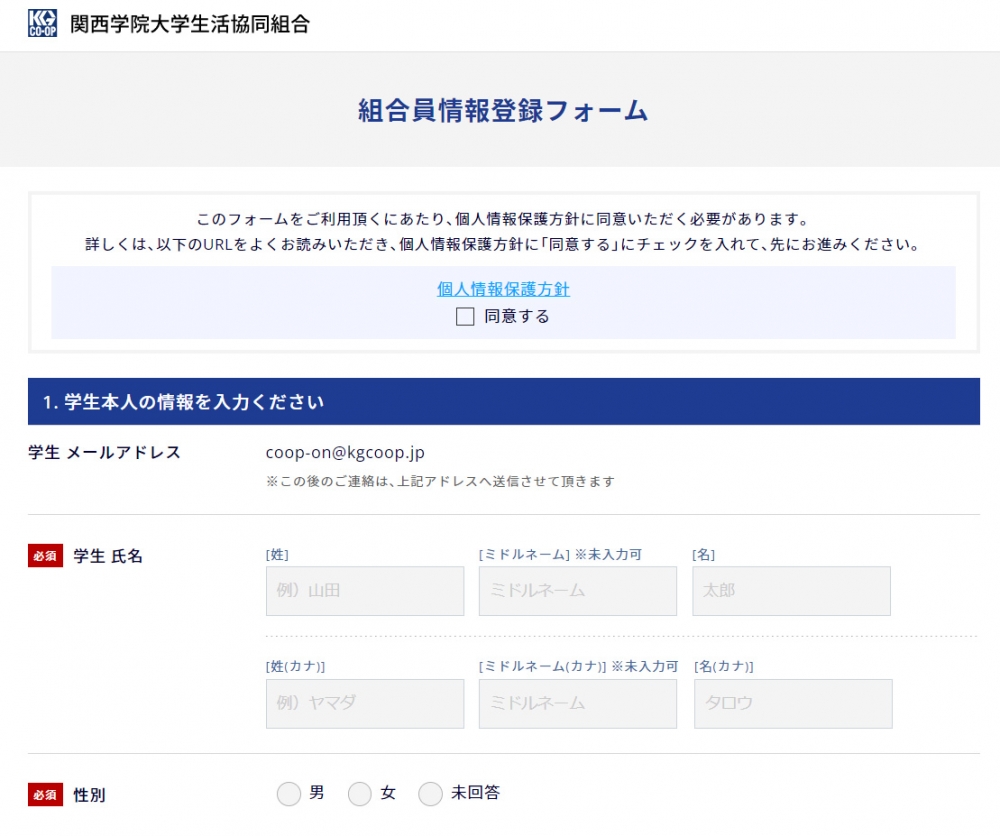Choose the 女 gender option
1000x836 pixels.
pyautogui.click(x=360, y=794)
